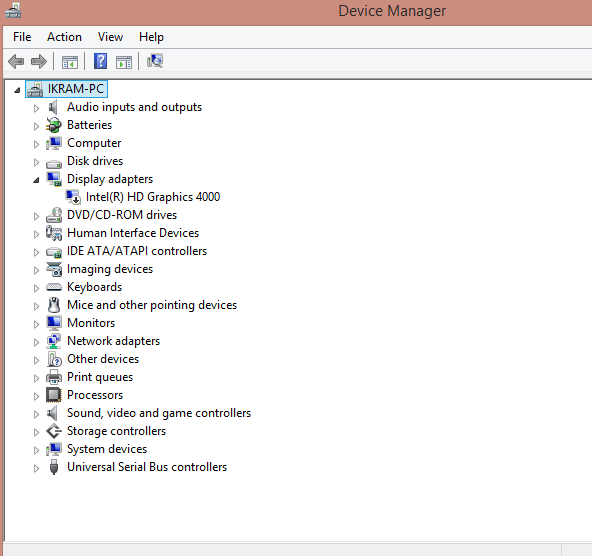This screenshot has height=556, width=592.
Task: Click the Show/Hide Action Pane icon
Action: [124, 62]
